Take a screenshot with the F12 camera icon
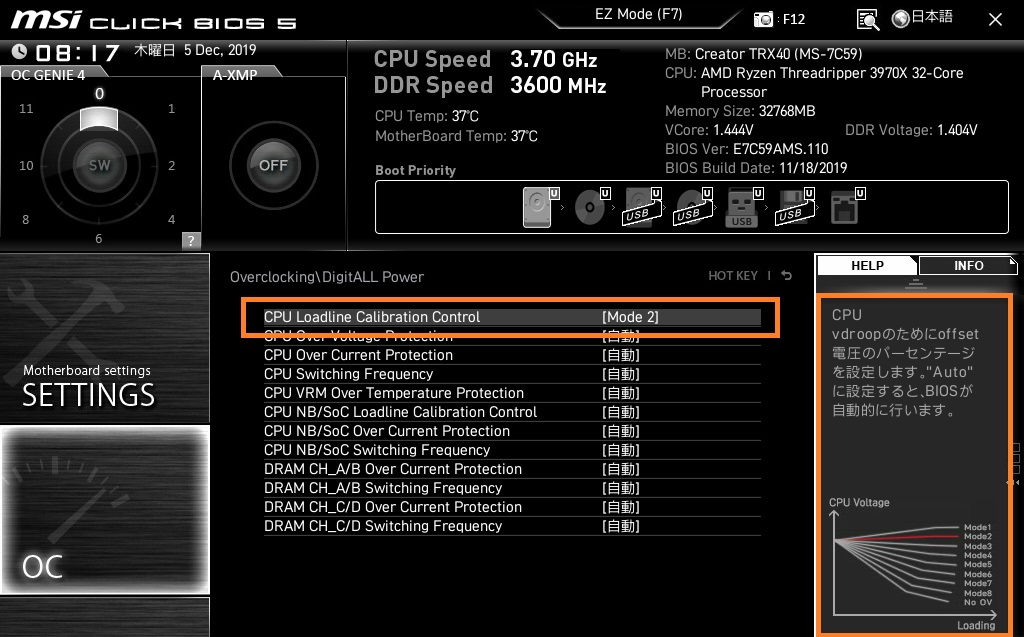 pyautogui.click(x=763, y=19)
